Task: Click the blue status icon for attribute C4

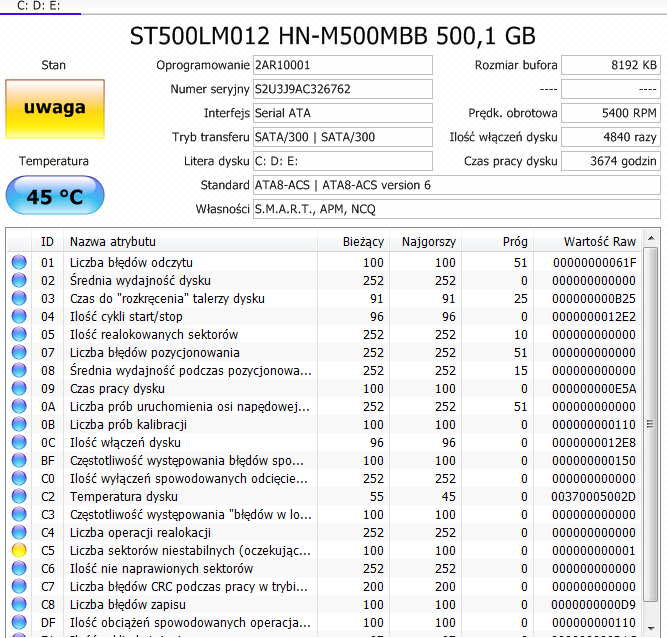Action: (x=19, y=532)
